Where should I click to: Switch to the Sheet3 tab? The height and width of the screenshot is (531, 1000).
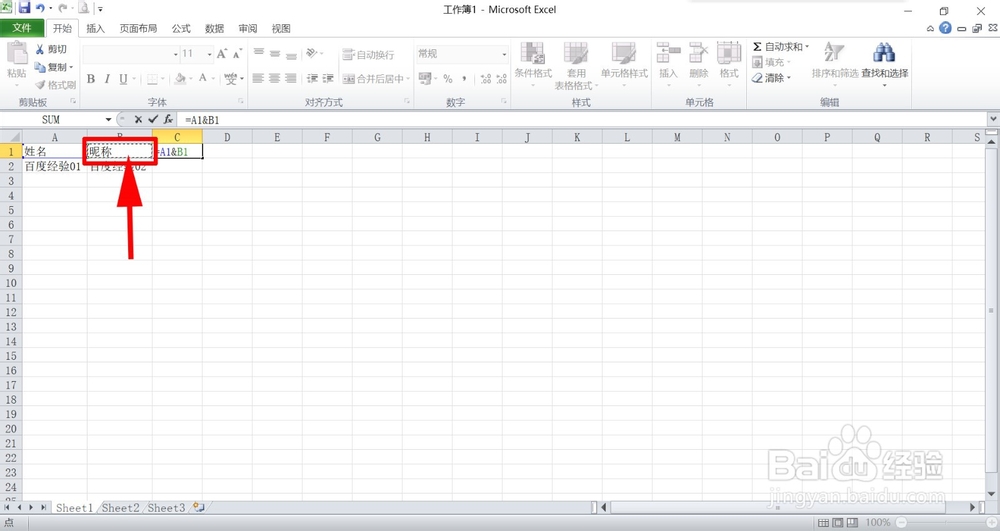pyautogui.click(x=166, y=507)
